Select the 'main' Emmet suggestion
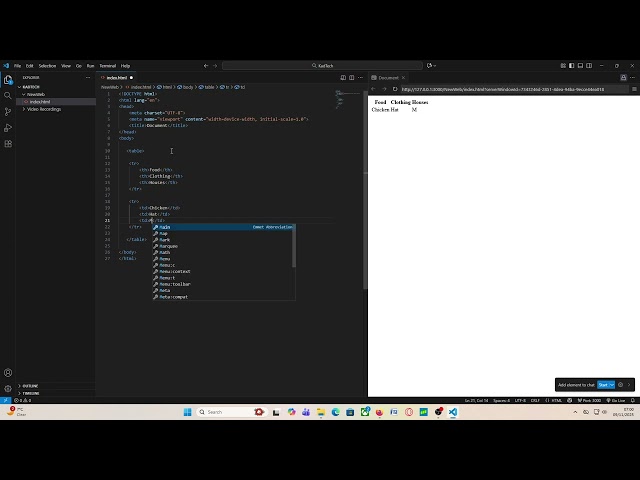This screenshot has height=480, width=640. pyautogui.click(x=224, y=227)
